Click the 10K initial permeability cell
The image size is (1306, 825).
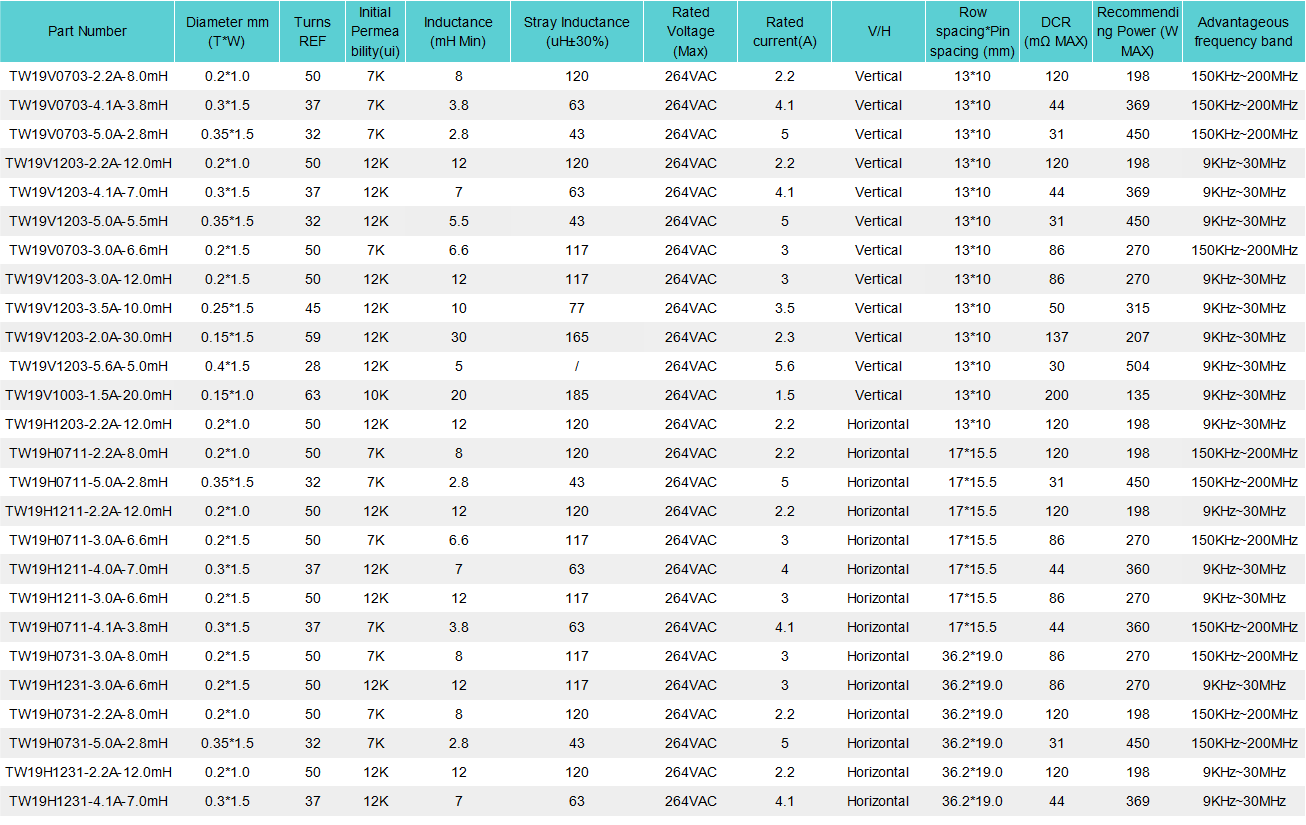tap(375, 395)
